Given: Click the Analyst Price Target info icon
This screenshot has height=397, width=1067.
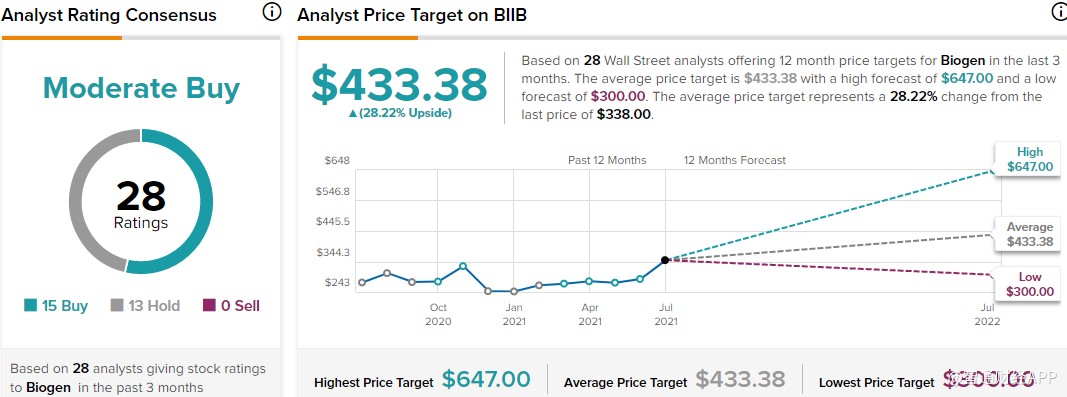Looking at the screenshot, I should 1062,10.
